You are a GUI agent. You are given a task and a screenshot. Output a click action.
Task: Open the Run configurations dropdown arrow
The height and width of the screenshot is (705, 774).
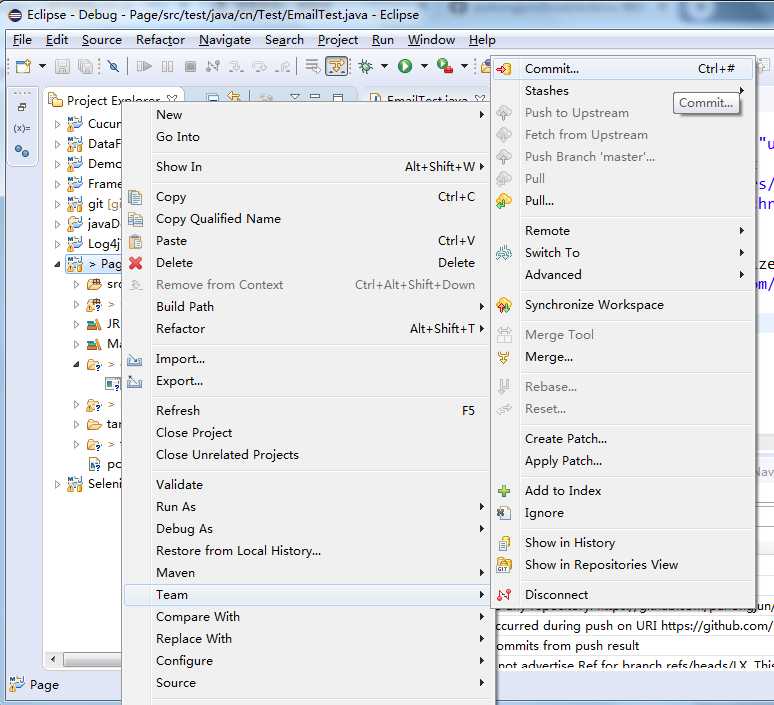[424, 66]
